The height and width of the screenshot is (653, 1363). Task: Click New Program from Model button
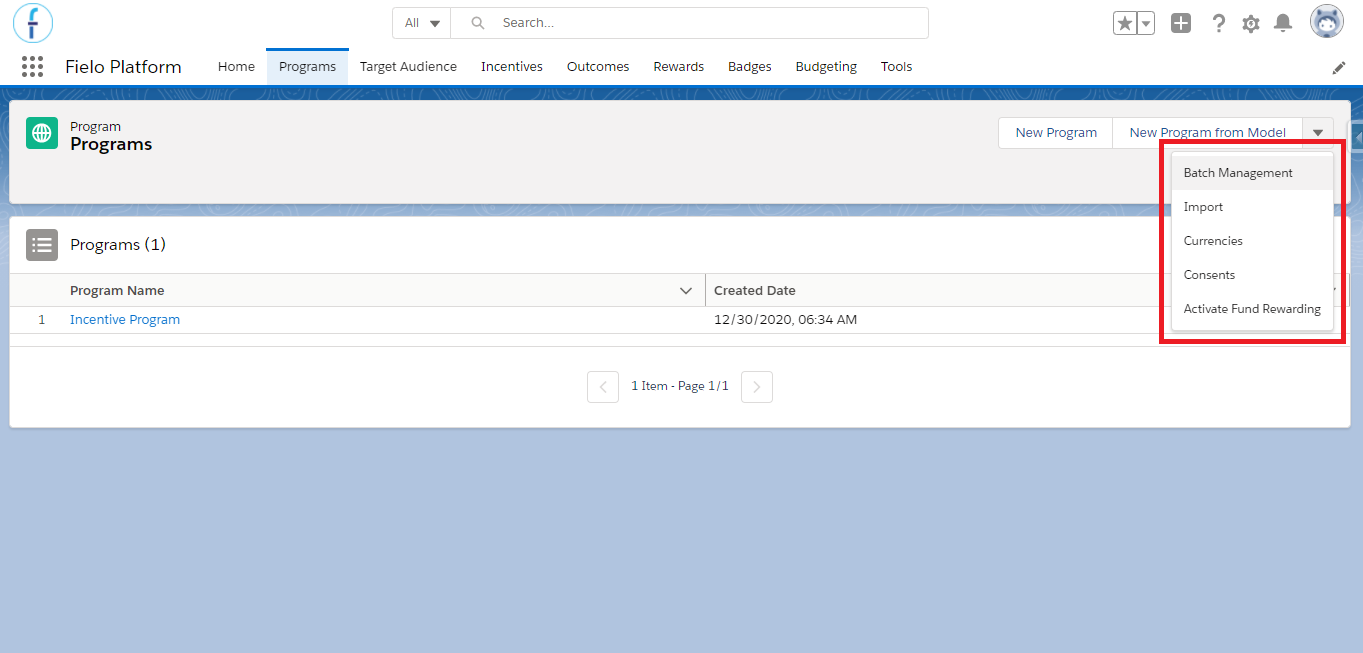[x=1208, y=133]
